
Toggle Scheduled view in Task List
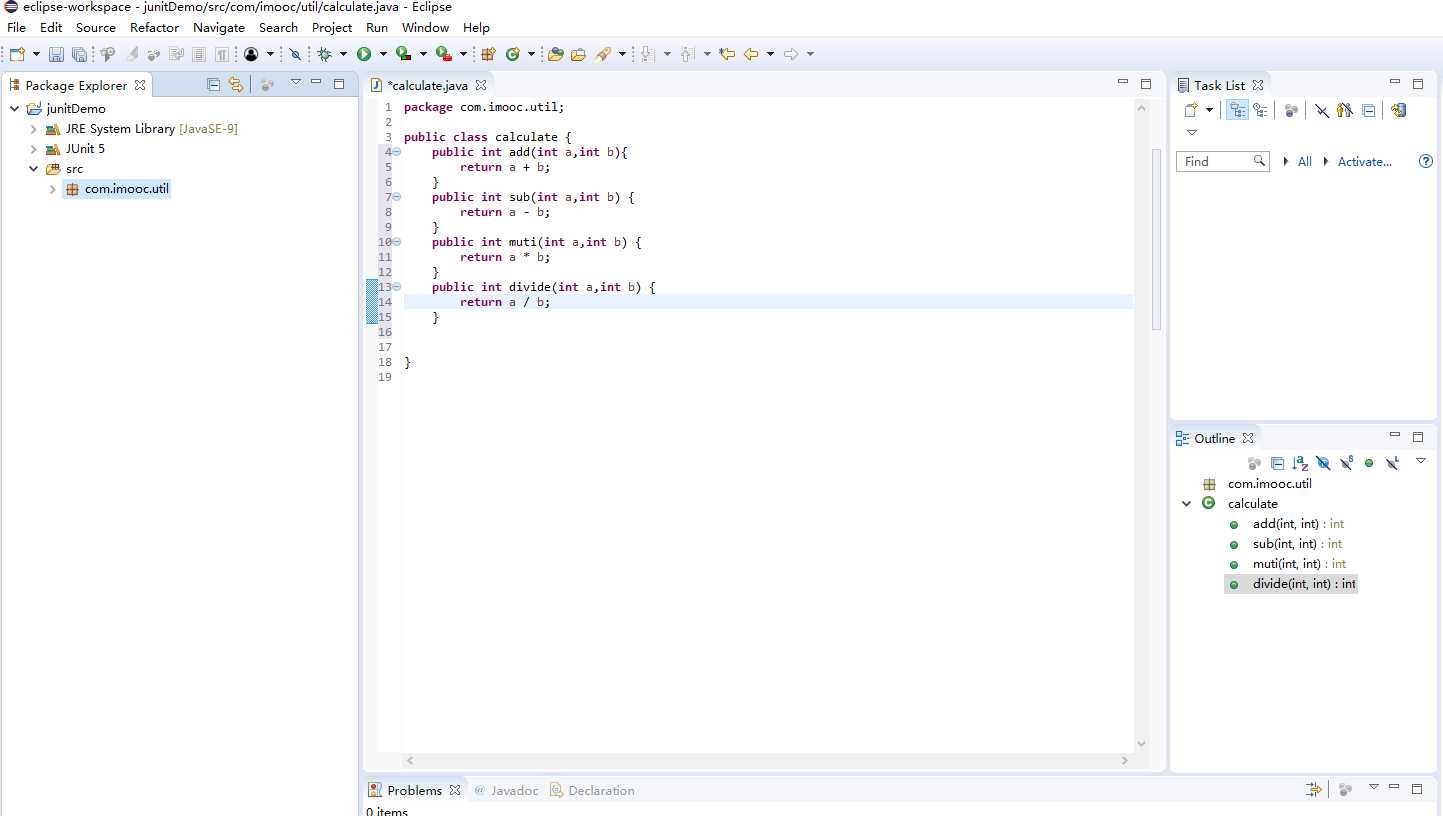click(x=1260, y=110)
